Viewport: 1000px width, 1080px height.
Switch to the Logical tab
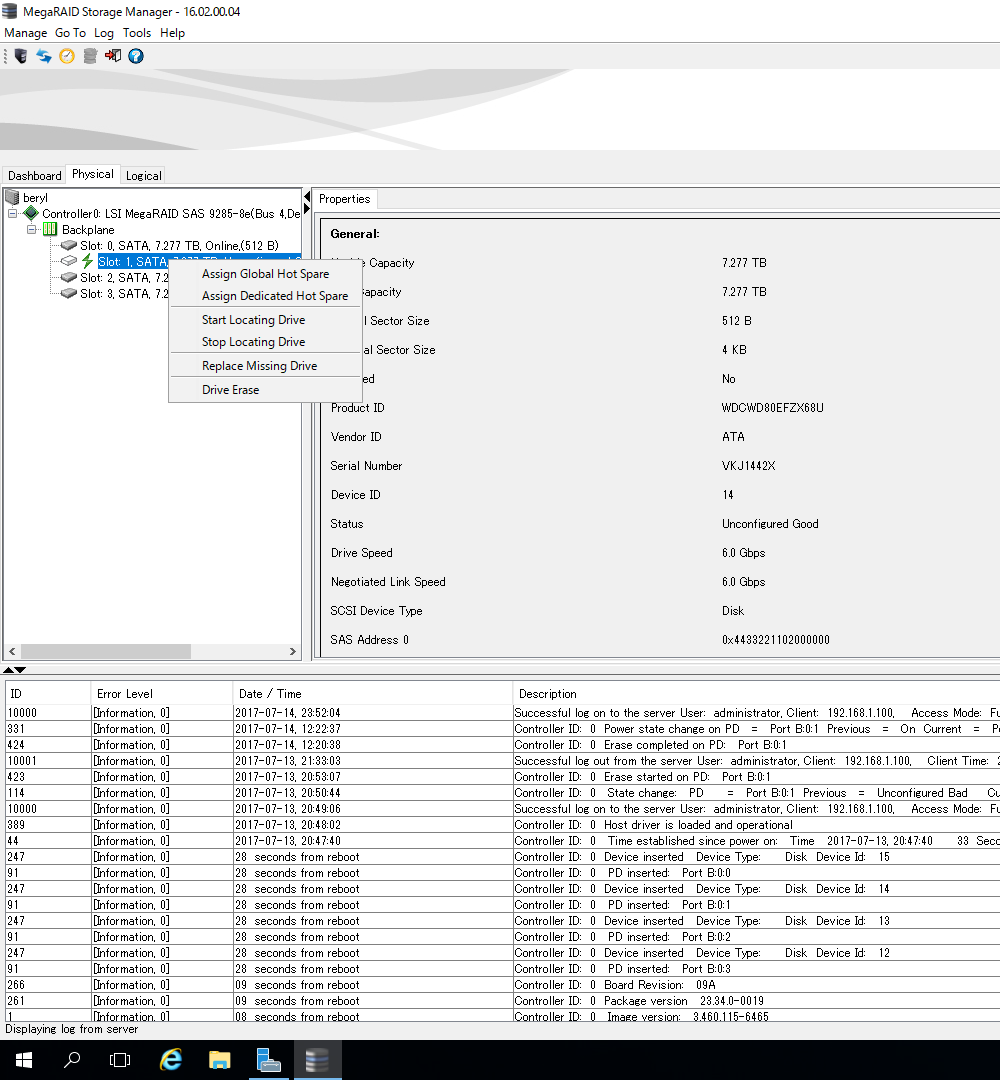click(x=143, y=176)
